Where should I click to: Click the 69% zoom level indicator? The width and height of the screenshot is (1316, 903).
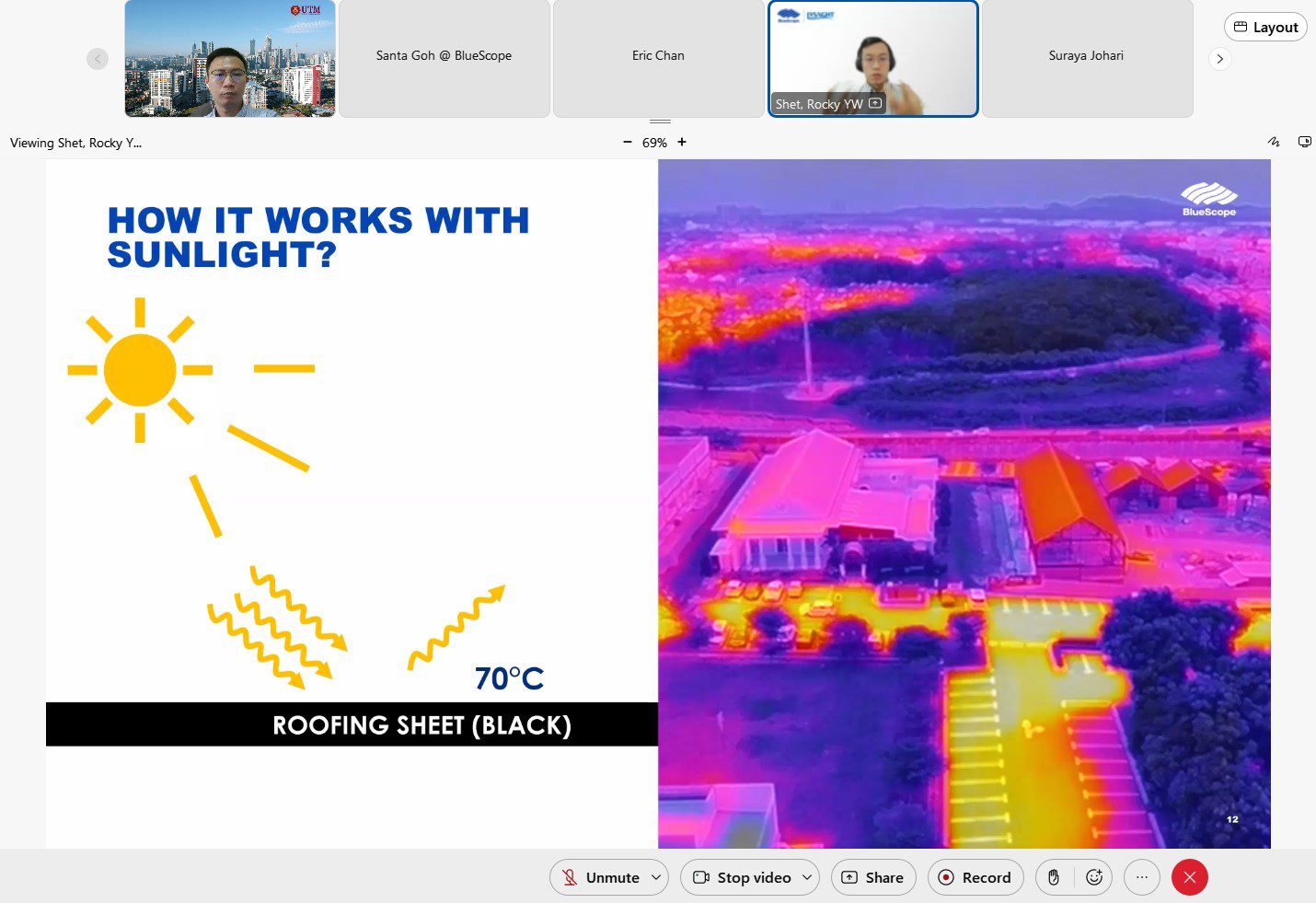[654, 143]
